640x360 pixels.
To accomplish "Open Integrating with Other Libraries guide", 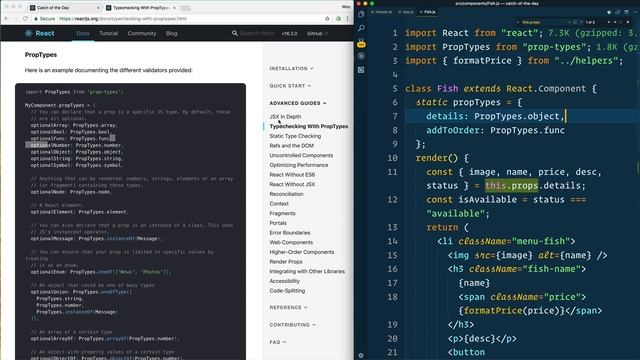I will pyautogui.click(x=307, y=271).
